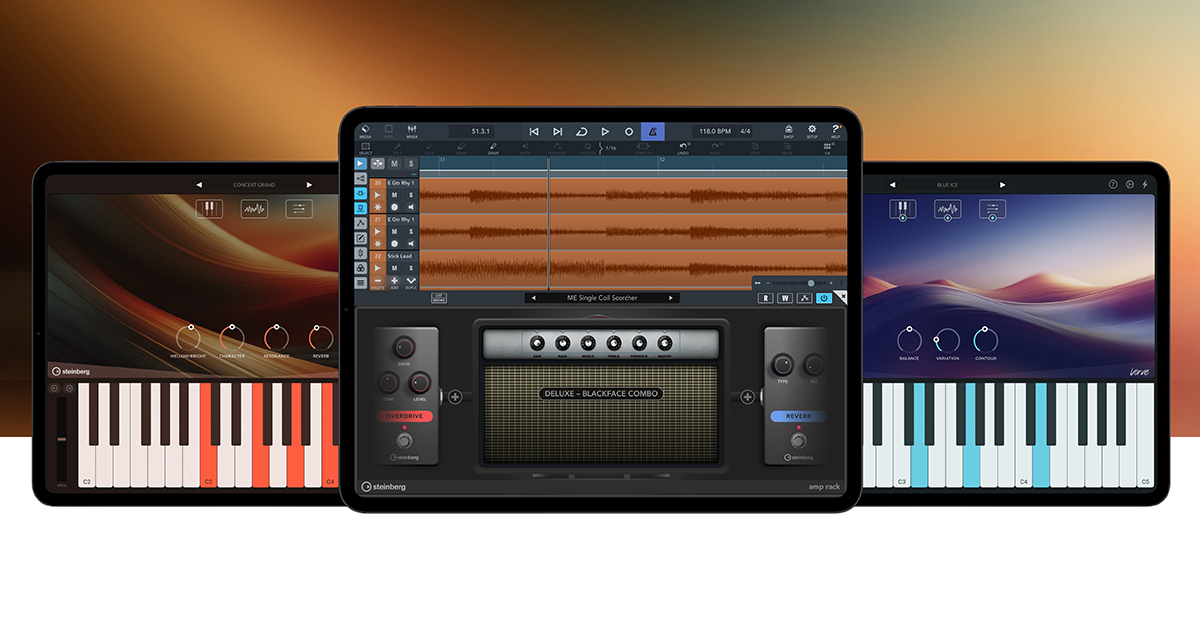Viewport: 1200px width, 630px height.
Task: Delete the selected track
Action: (377, 281)
